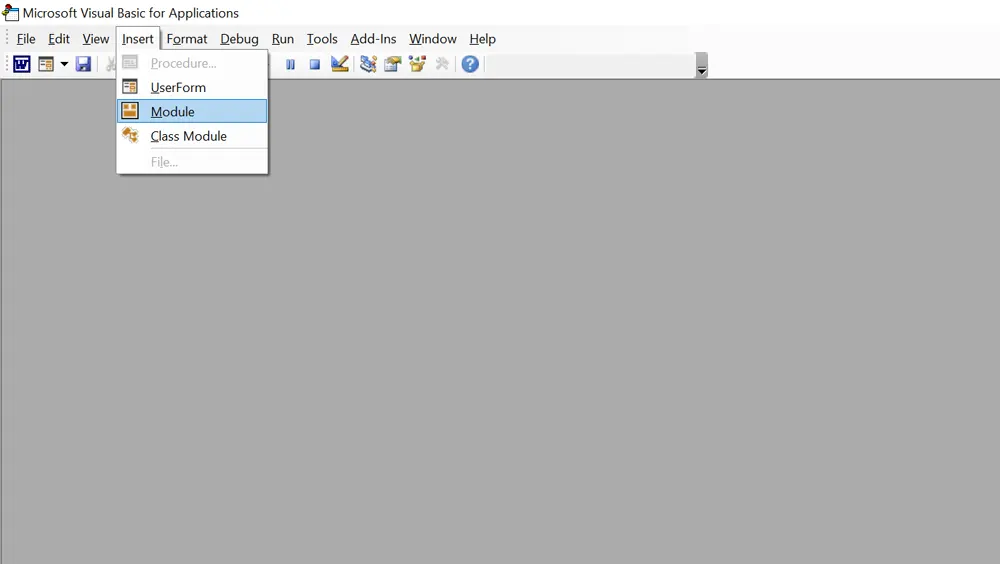Open Project Explorer from the toolbar

[368, 64]
